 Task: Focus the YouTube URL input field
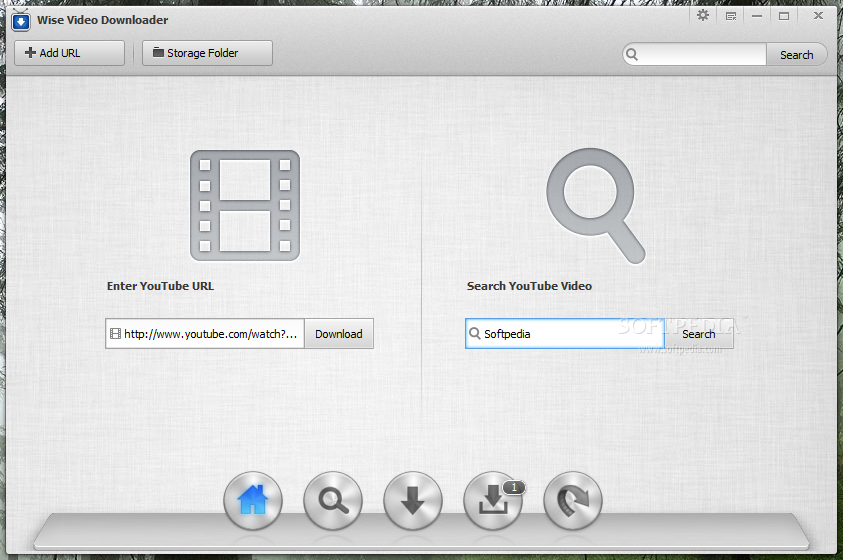click(205, 334)
